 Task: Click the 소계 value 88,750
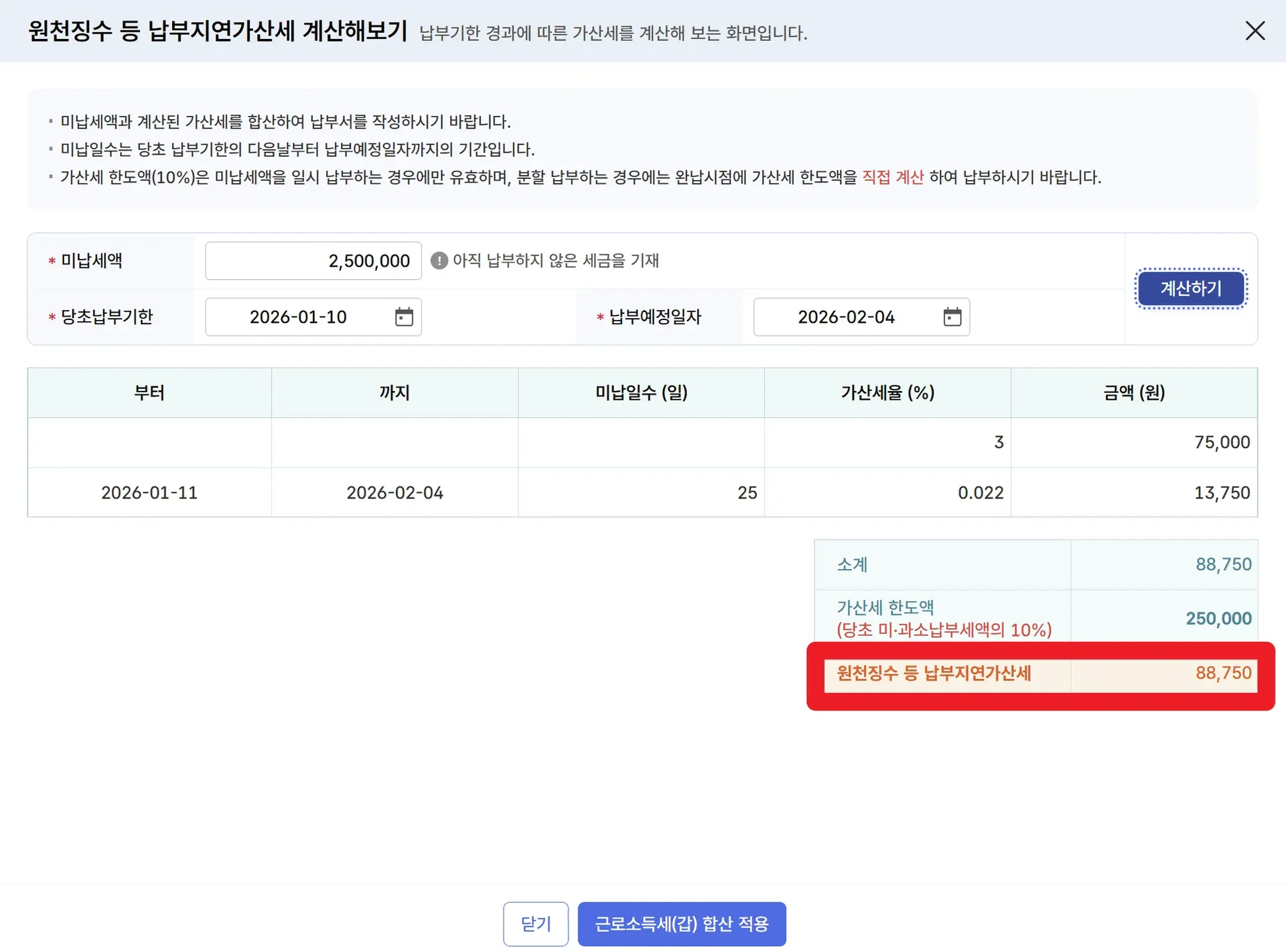pos(1223,564)
